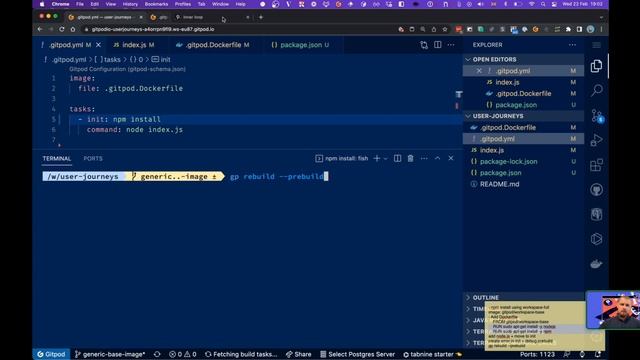Open the Window menu in menu bar
Screen dimensions: 640x360
pos(220,4)
